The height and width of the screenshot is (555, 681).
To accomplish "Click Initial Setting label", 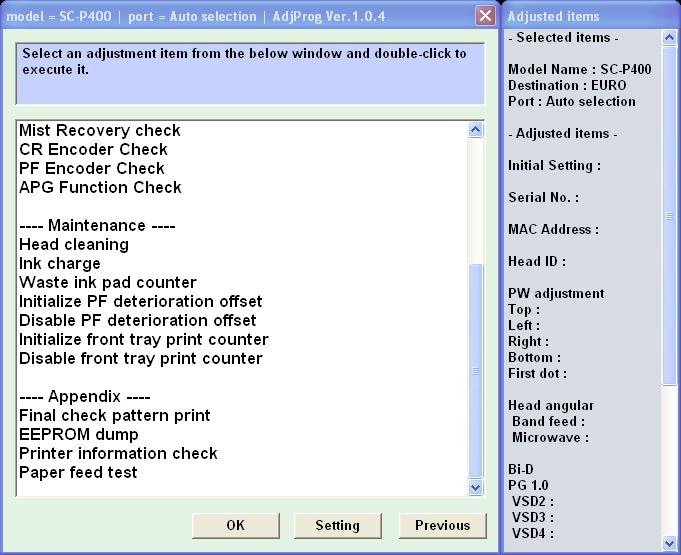I will (555, 165).
